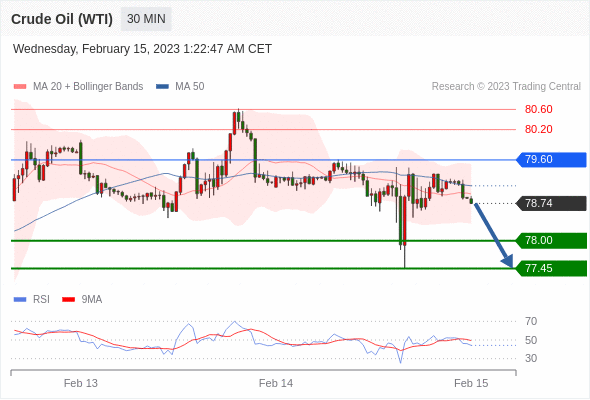Click the green 78.00 support price tag

tap(551, 240)
